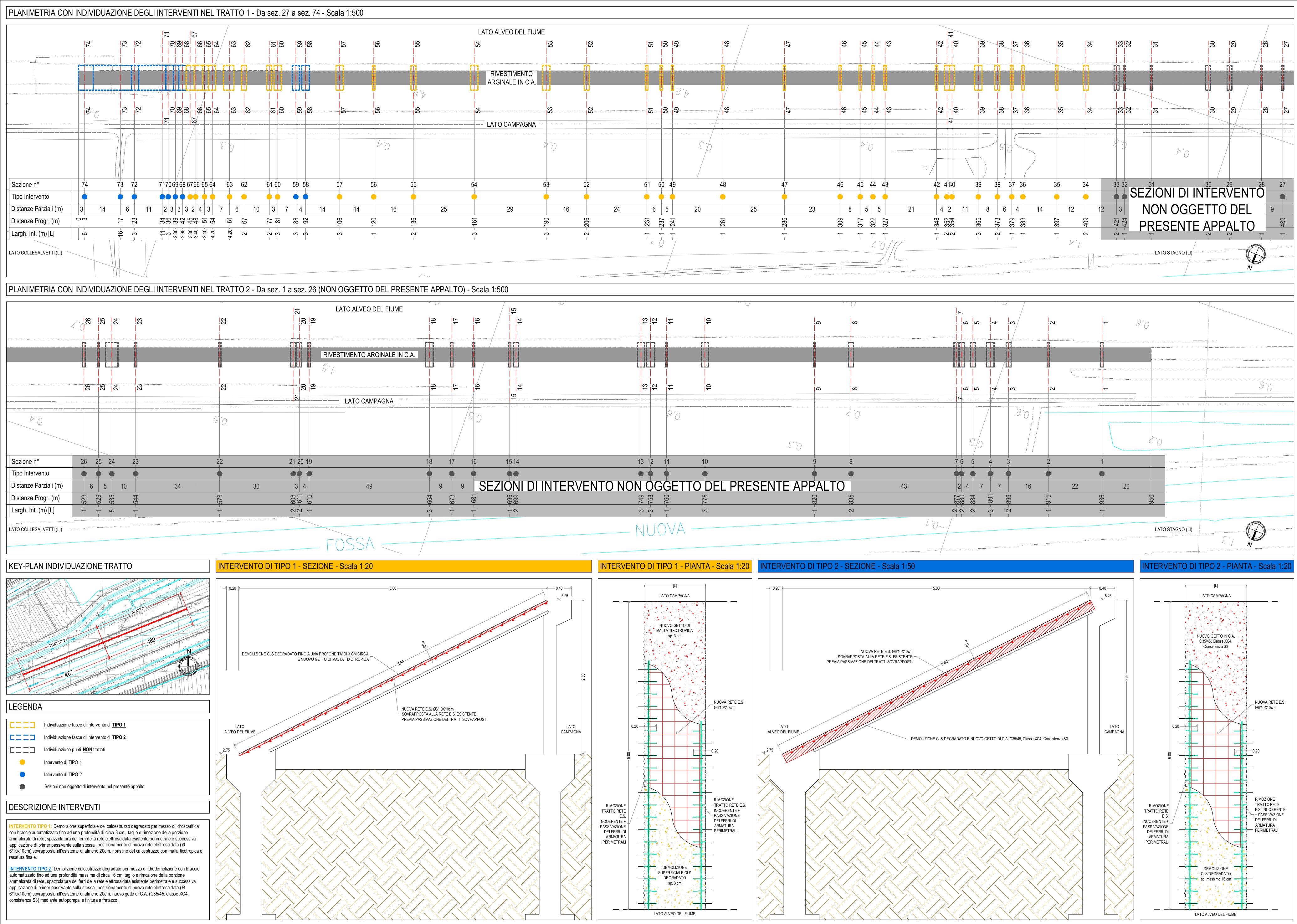Click 'LATO CAMPAGNA' label in Tratto 2 plan
Image resolution: width=1297 pixels, height=924 pixels.
click(x=369, y=401)
